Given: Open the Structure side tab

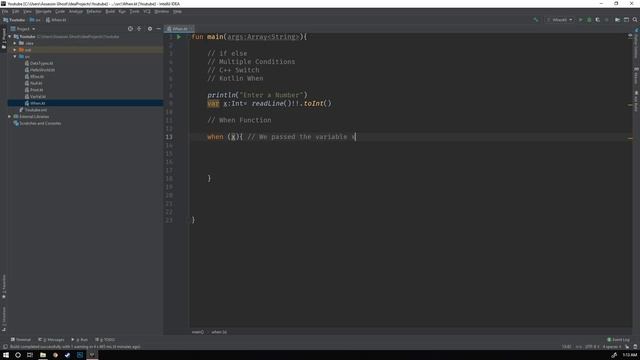Looking at the screenshot, I should [x=4, y=318].
